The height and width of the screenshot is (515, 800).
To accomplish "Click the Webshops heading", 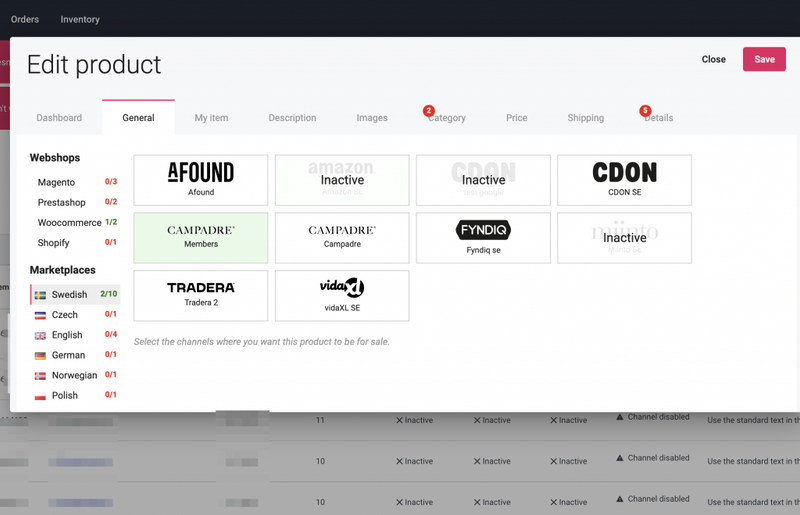I will coord(55,158).
